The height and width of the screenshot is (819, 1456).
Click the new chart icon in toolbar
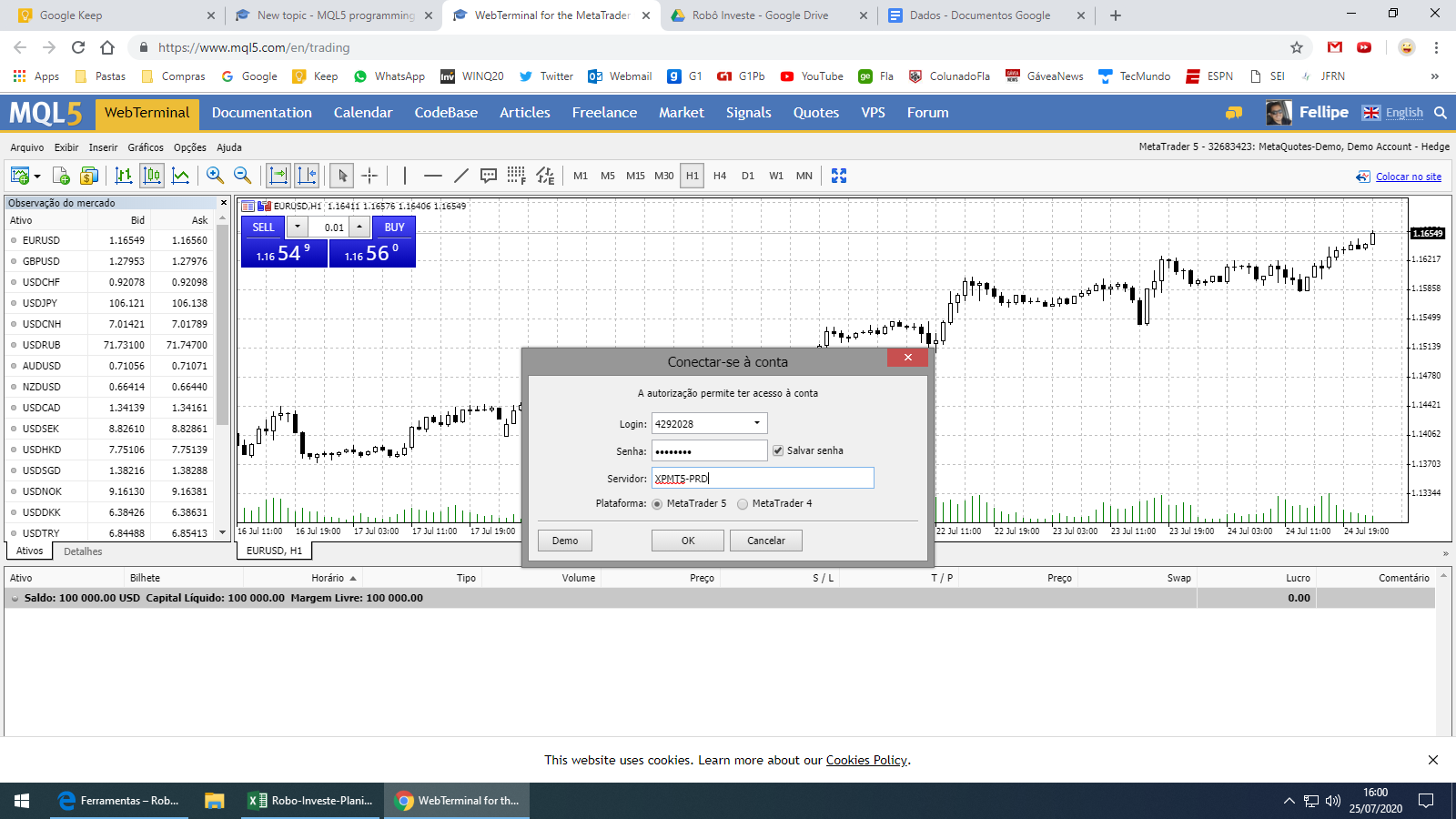[x=19, y=176]
